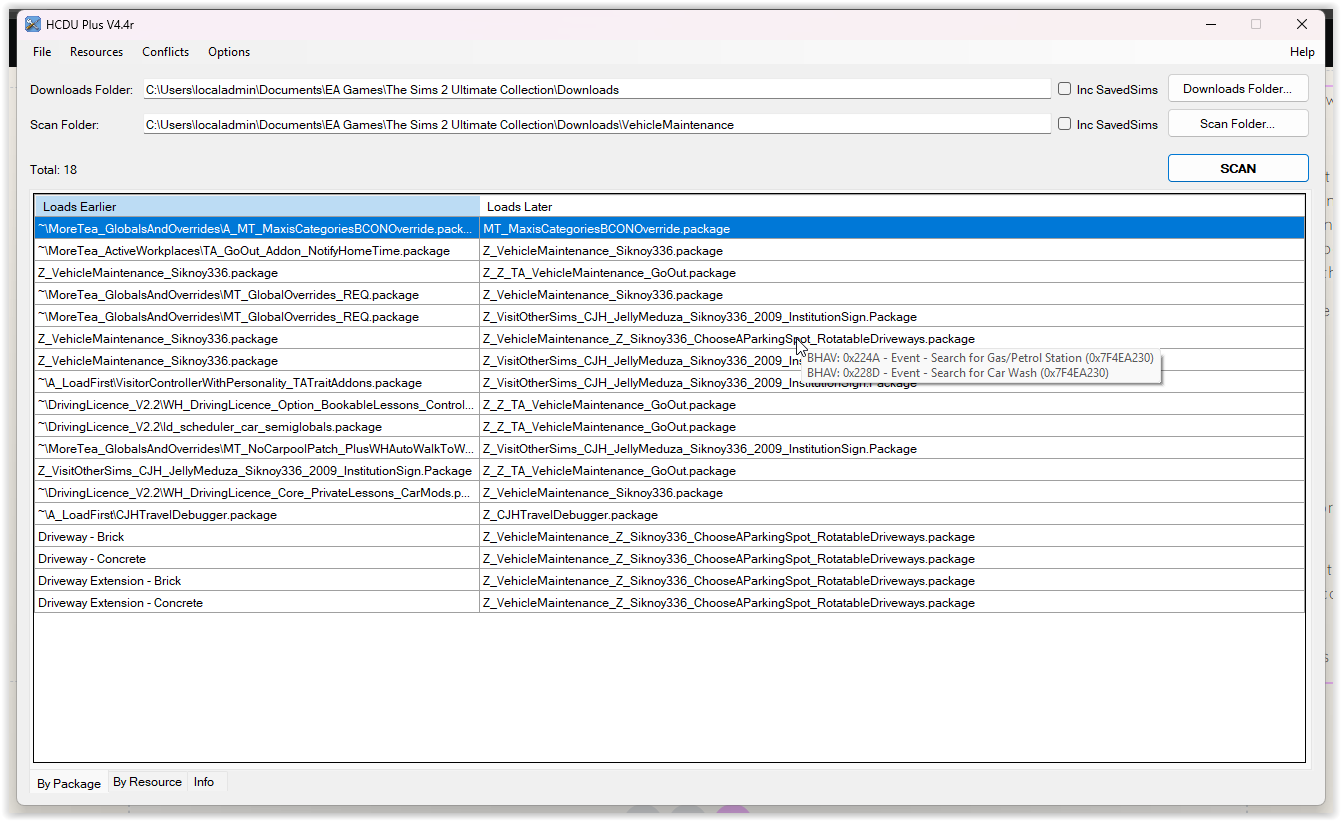The width and height of the screenshot is (1341, 821).
Task: Enable Inc SavedSims for the Downloads Folder
Action: click(1064, 88)
